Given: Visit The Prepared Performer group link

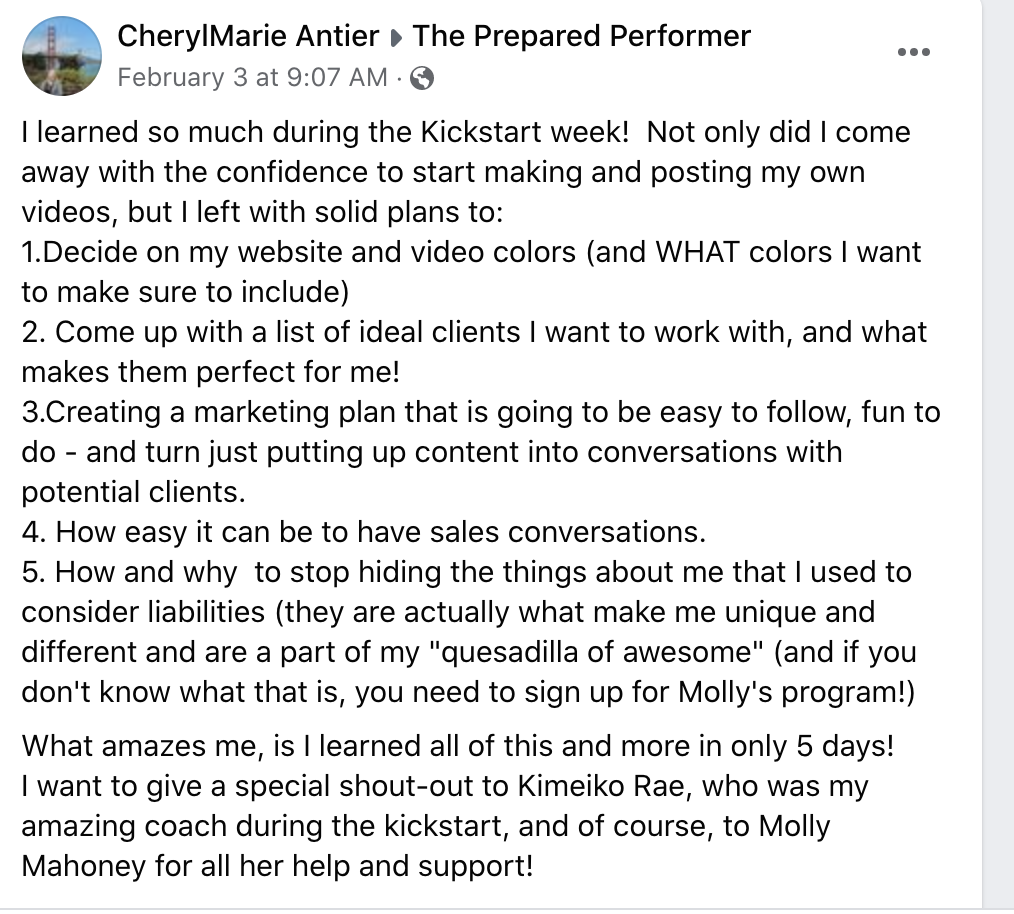Looking at the screenshot, I should [x=582, y=36].
